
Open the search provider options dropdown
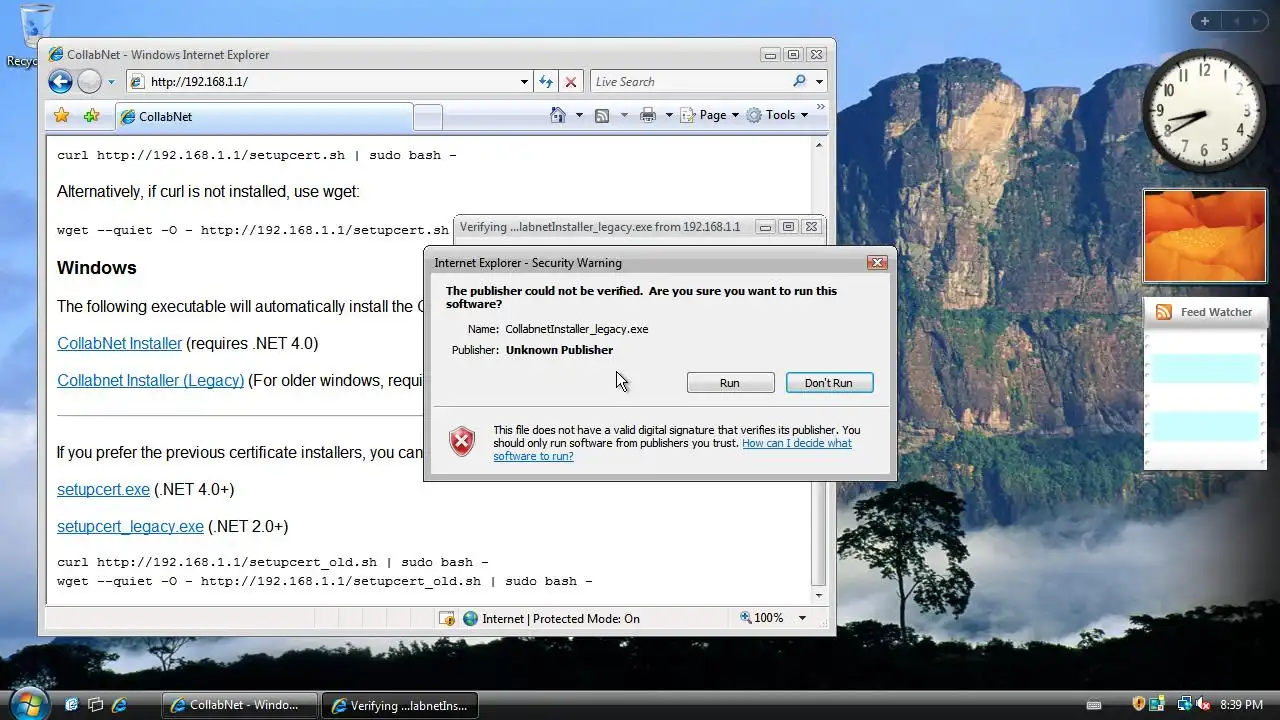819,82
